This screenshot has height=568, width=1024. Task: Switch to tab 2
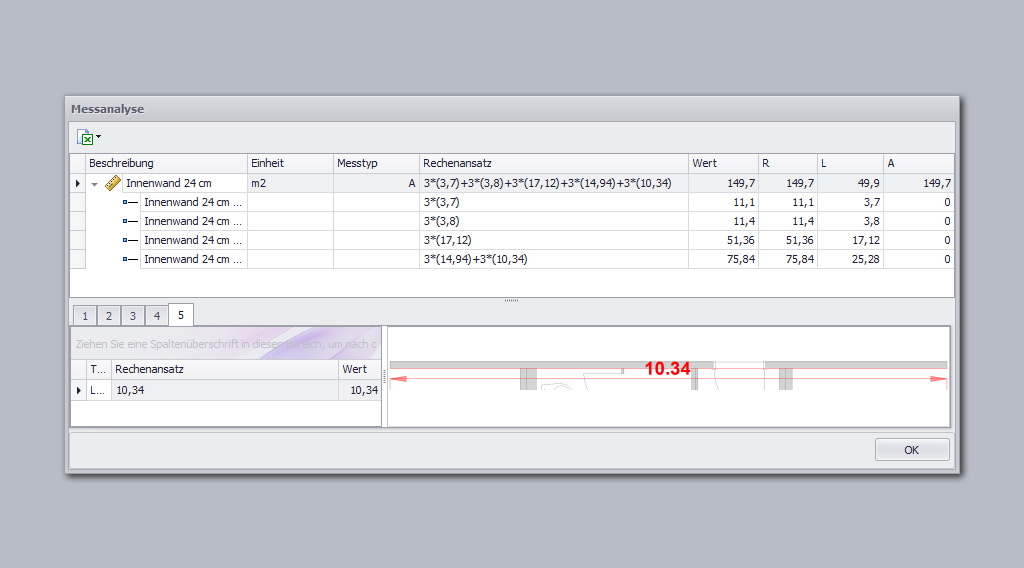109,316
